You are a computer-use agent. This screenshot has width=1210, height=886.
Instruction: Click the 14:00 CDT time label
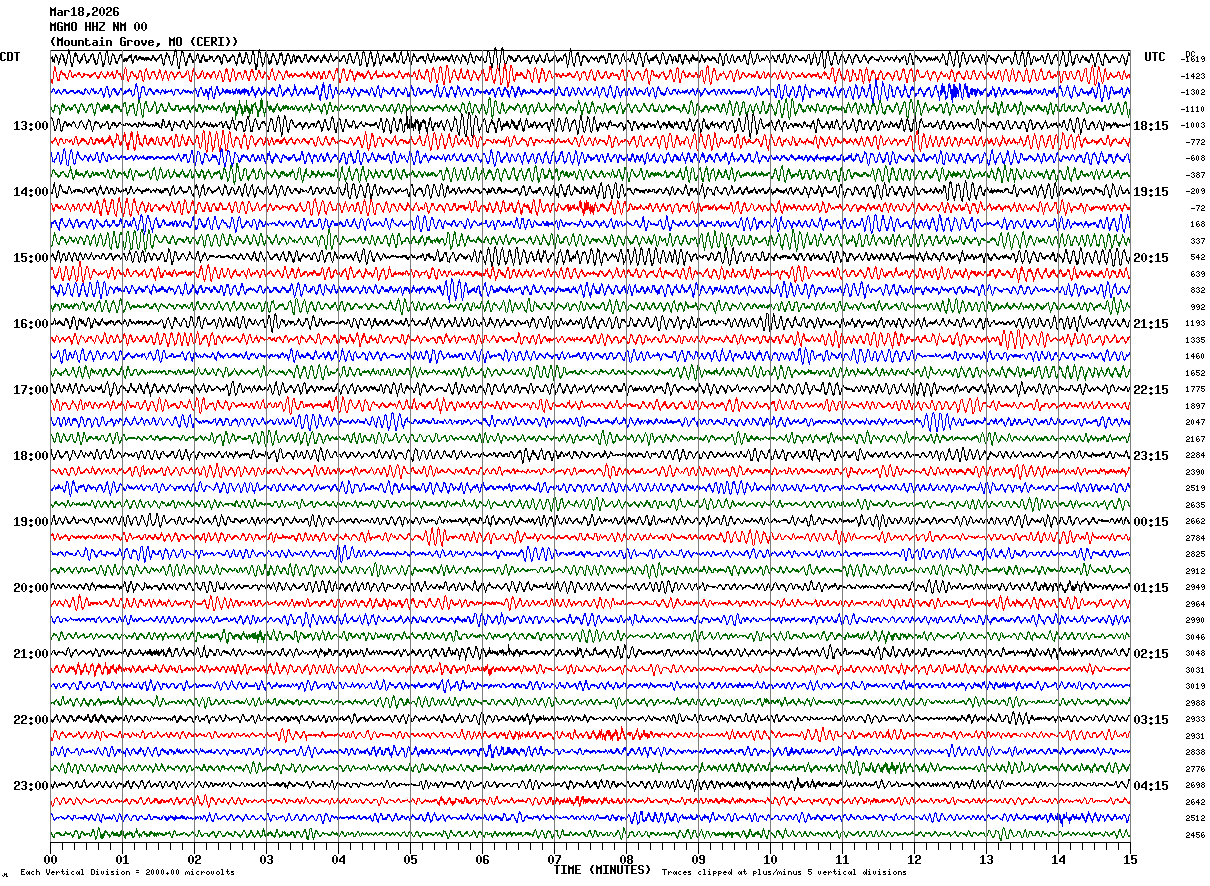point(30,192)
